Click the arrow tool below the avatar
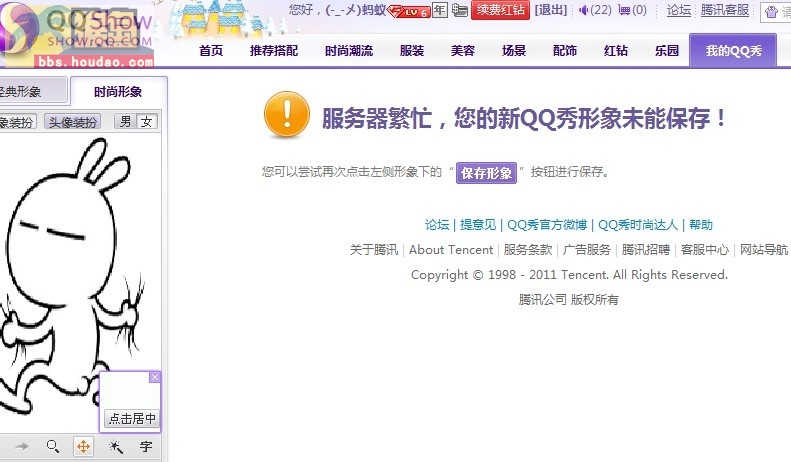The height and width of the screenshot is (462, 791). pyautogui.click(x=22, y=446)
